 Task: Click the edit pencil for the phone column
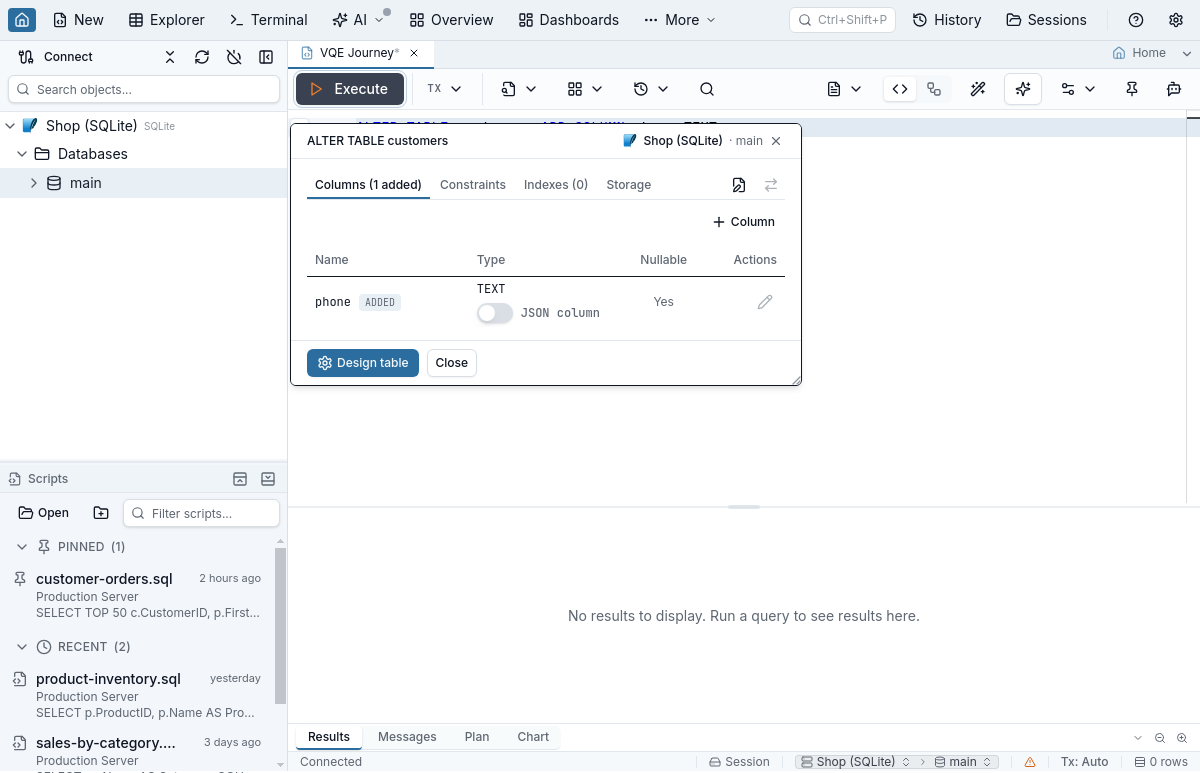765,302
